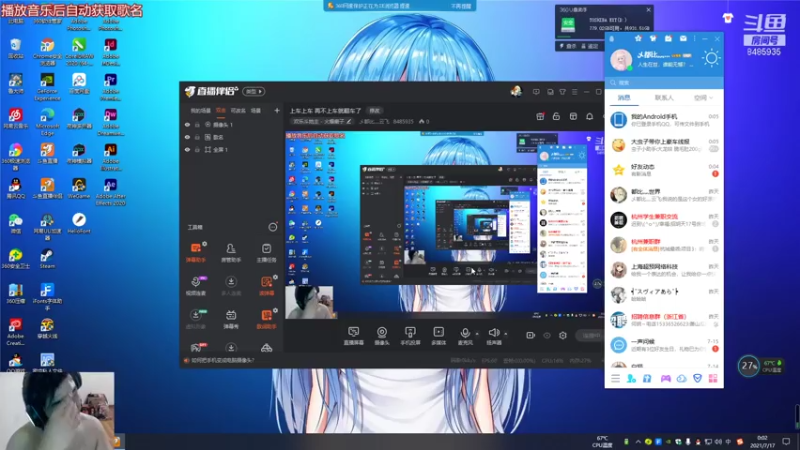Select the QQ Contacts tab

664,97
